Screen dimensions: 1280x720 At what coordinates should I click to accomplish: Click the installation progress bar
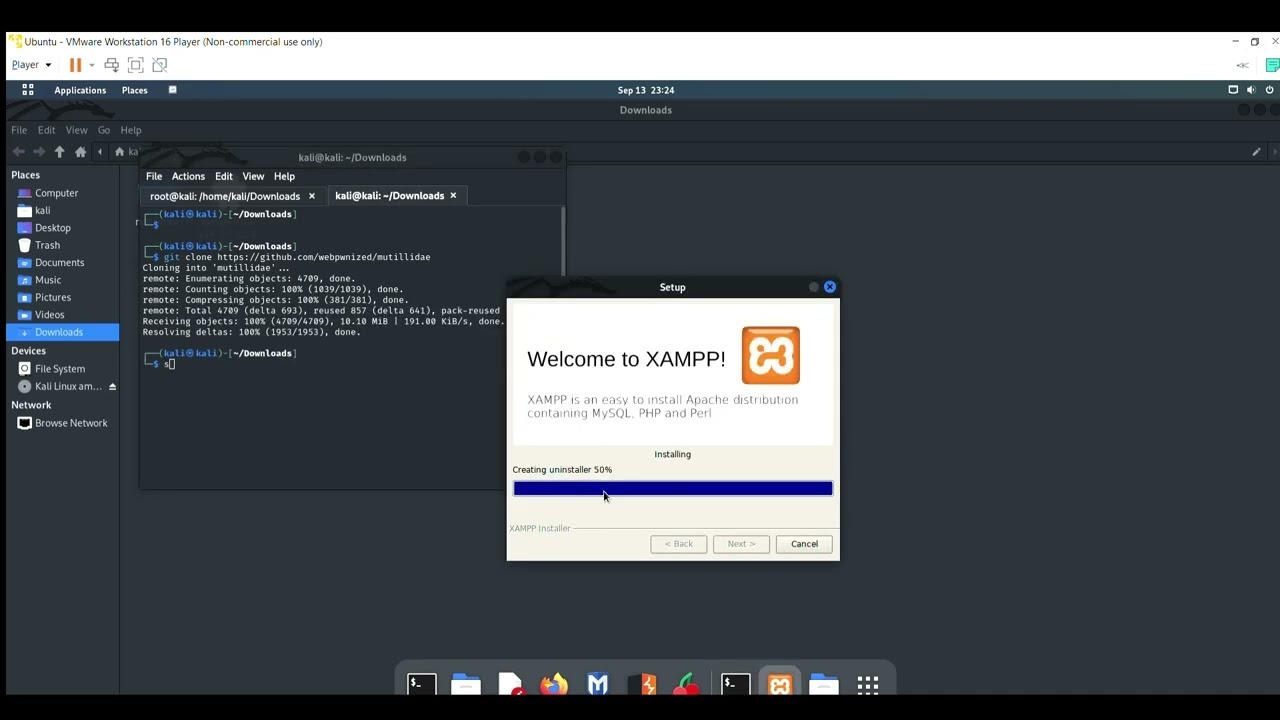point(672,488)
